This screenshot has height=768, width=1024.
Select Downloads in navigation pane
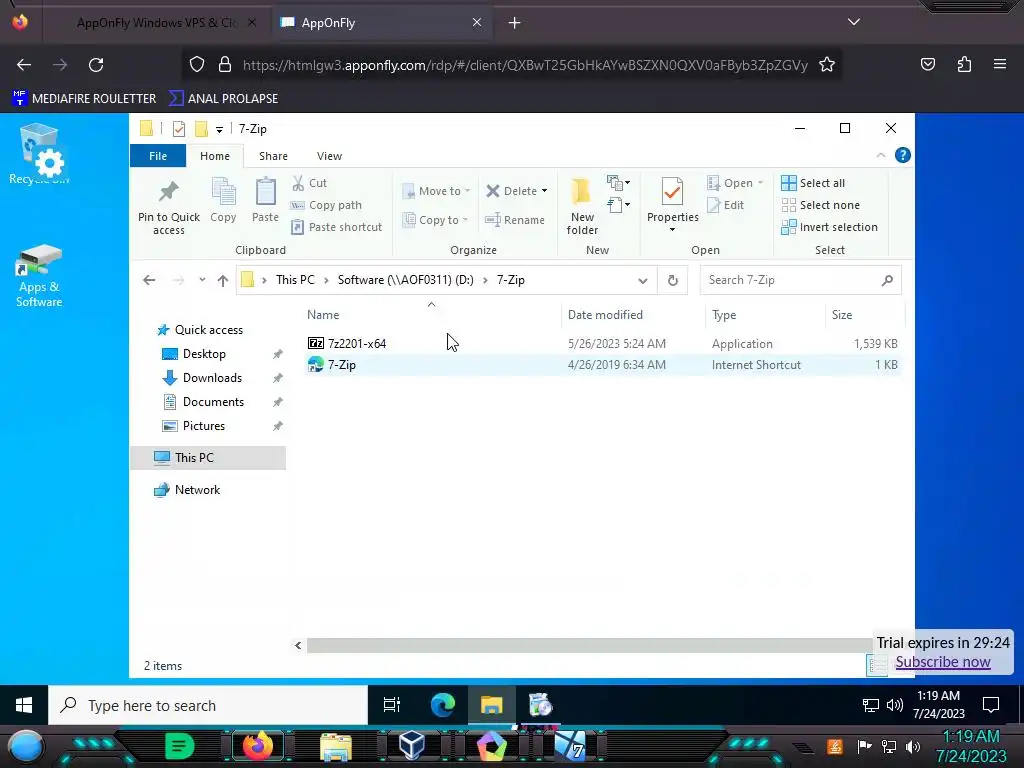[x=212, y=378]
